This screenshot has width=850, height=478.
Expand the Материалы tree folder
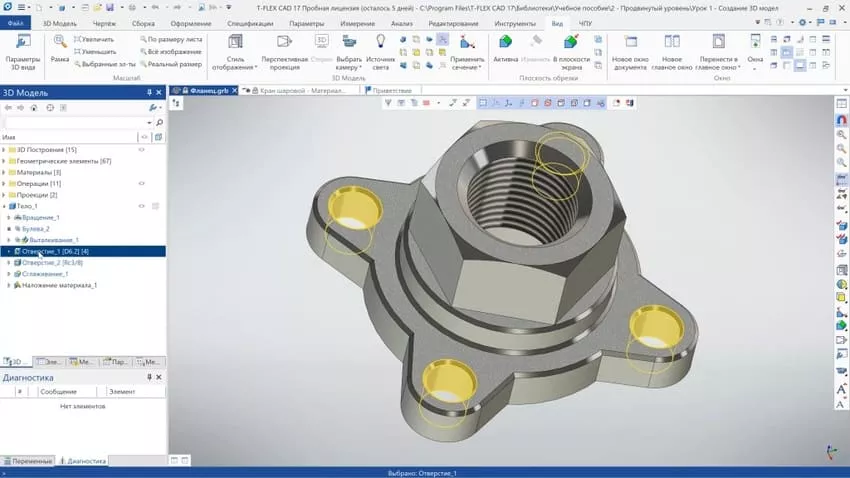pos(4,172)
